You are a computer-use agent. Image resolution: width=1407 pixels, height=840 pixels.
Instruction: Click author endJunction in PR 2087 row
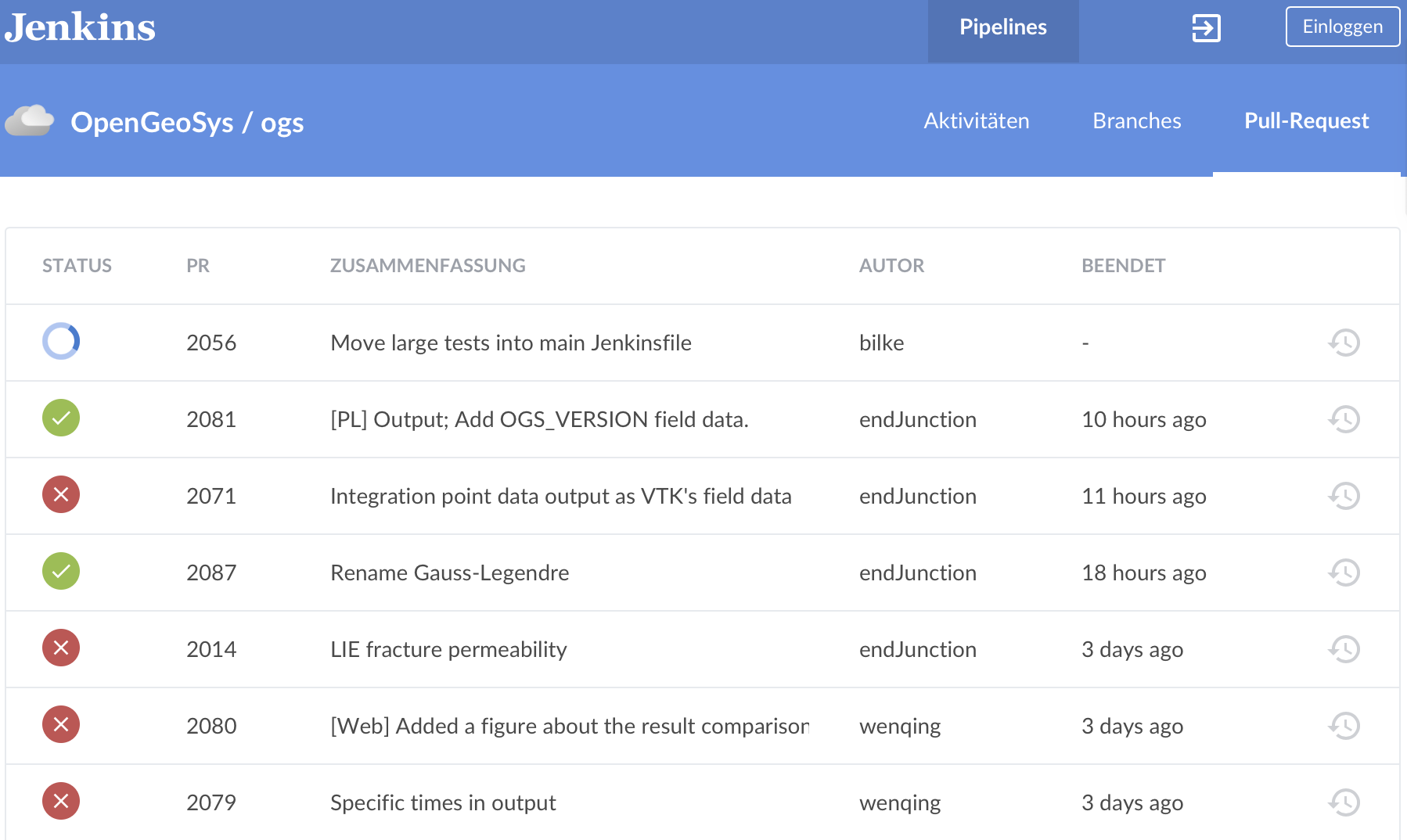[917, 573]
